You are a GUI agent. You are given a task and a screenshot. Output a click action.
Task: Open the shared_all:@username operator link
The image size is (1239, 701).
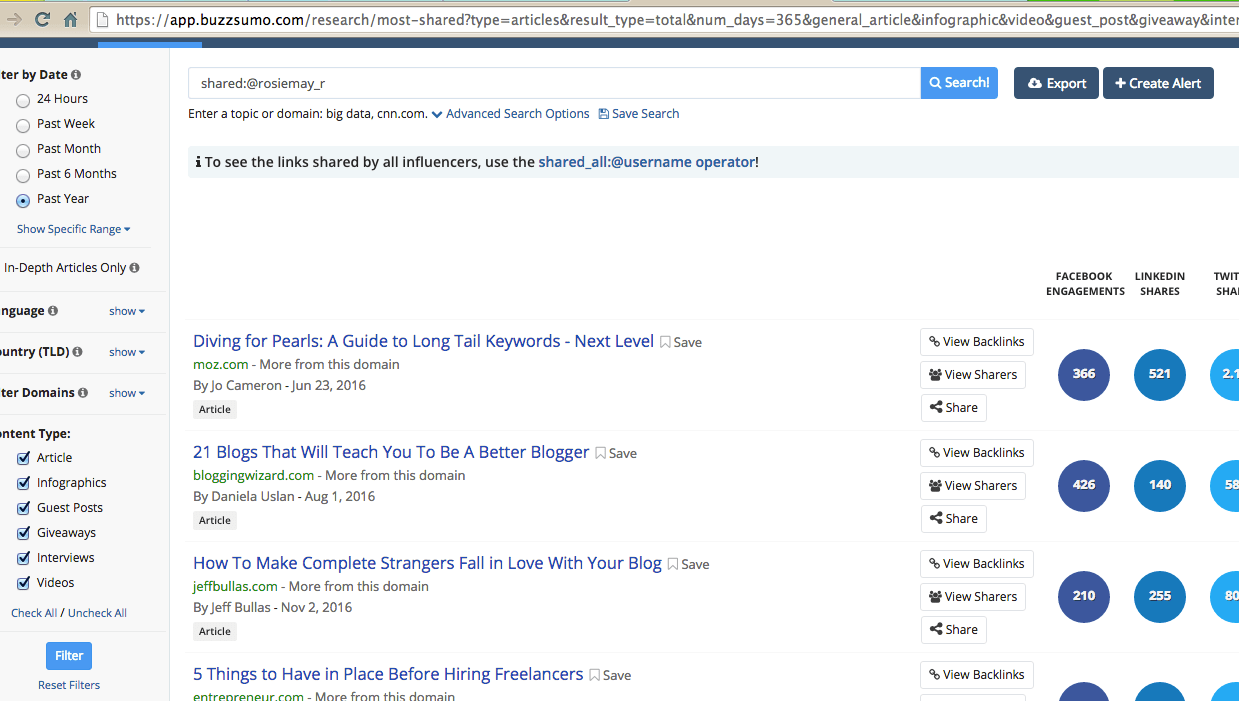(646, 162)
